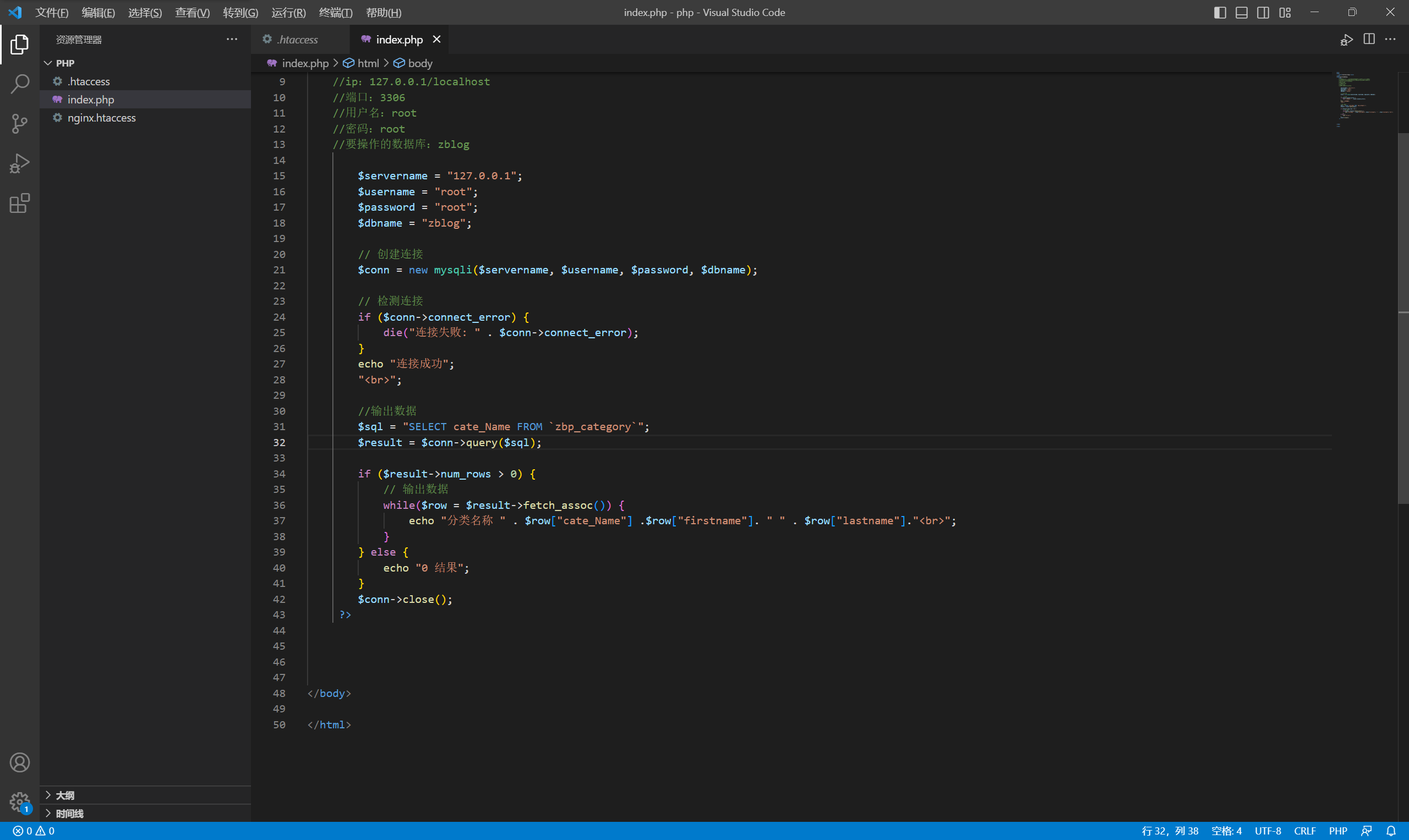Switch to the .htaccess editor tab

point(297,39)
